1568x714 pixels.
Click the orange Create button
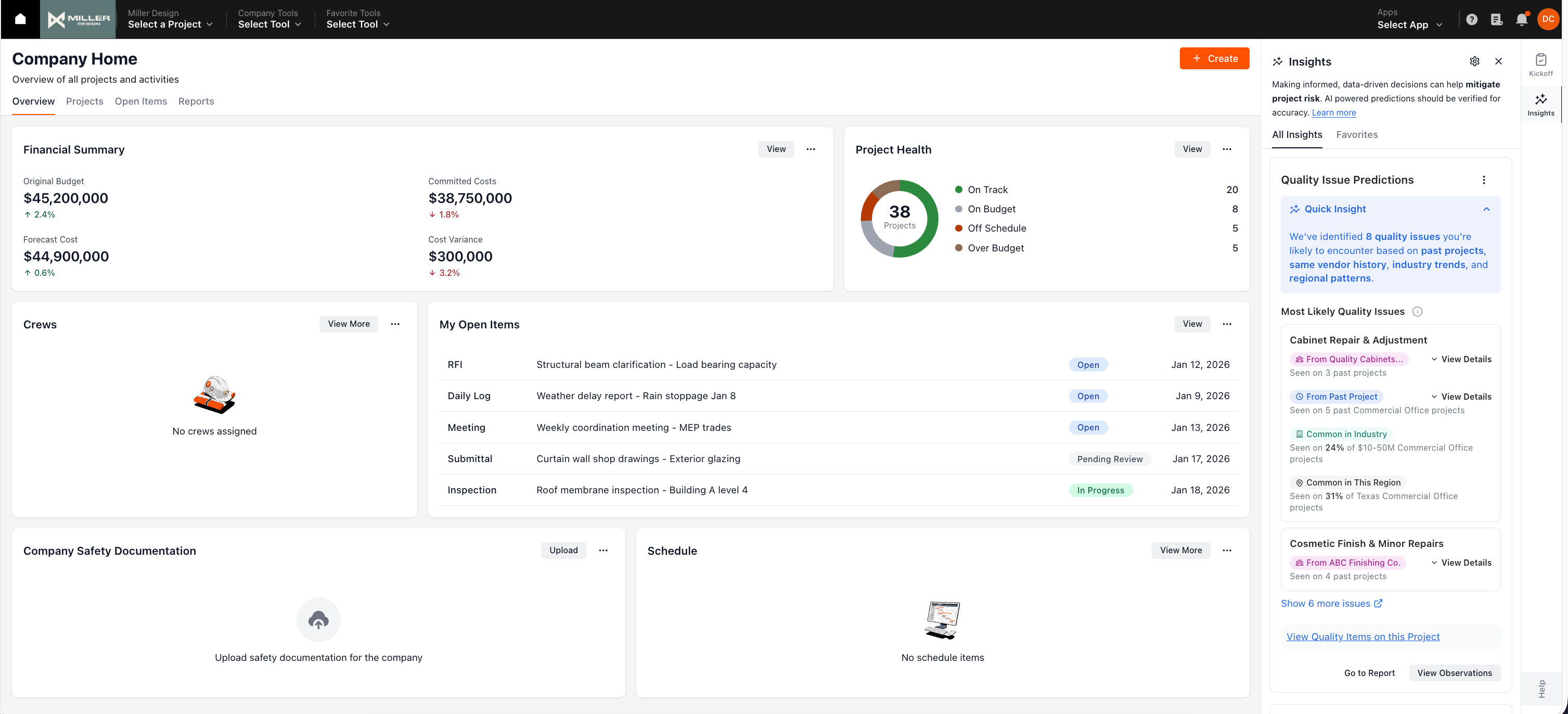click(x=1214, y=58)
